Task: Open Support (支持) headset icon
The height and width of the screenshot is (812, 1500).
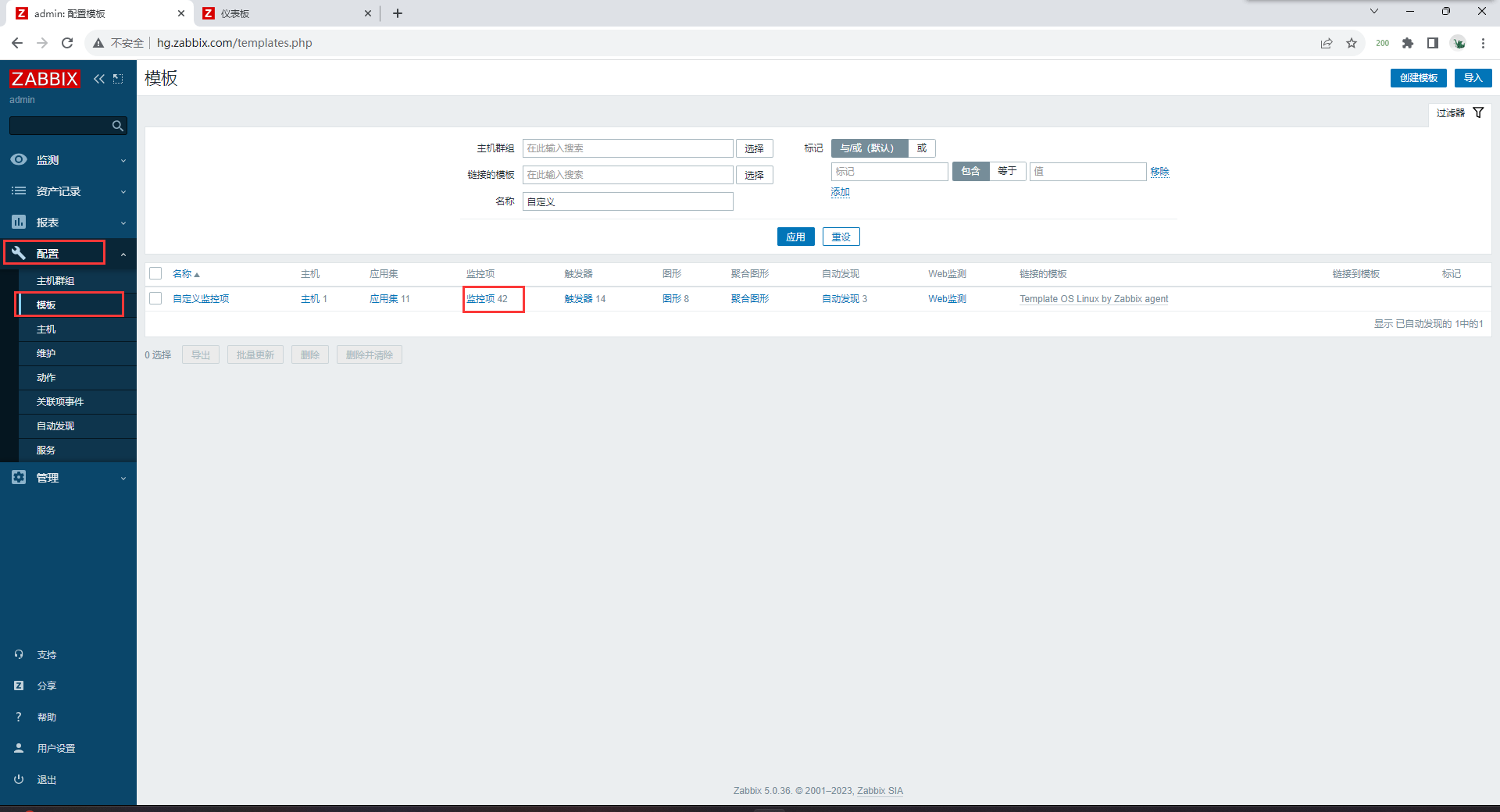Action: pyautogui.click(x=19, y=654)
